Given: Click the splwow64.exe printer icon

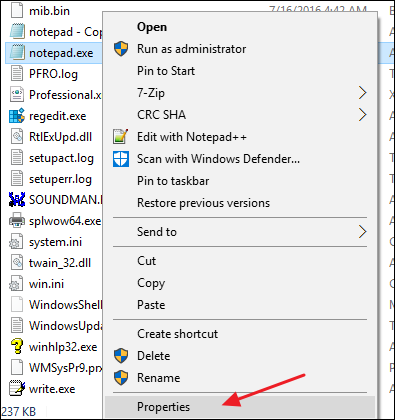Looking at the screenshot, I should (x=17, y=220).
